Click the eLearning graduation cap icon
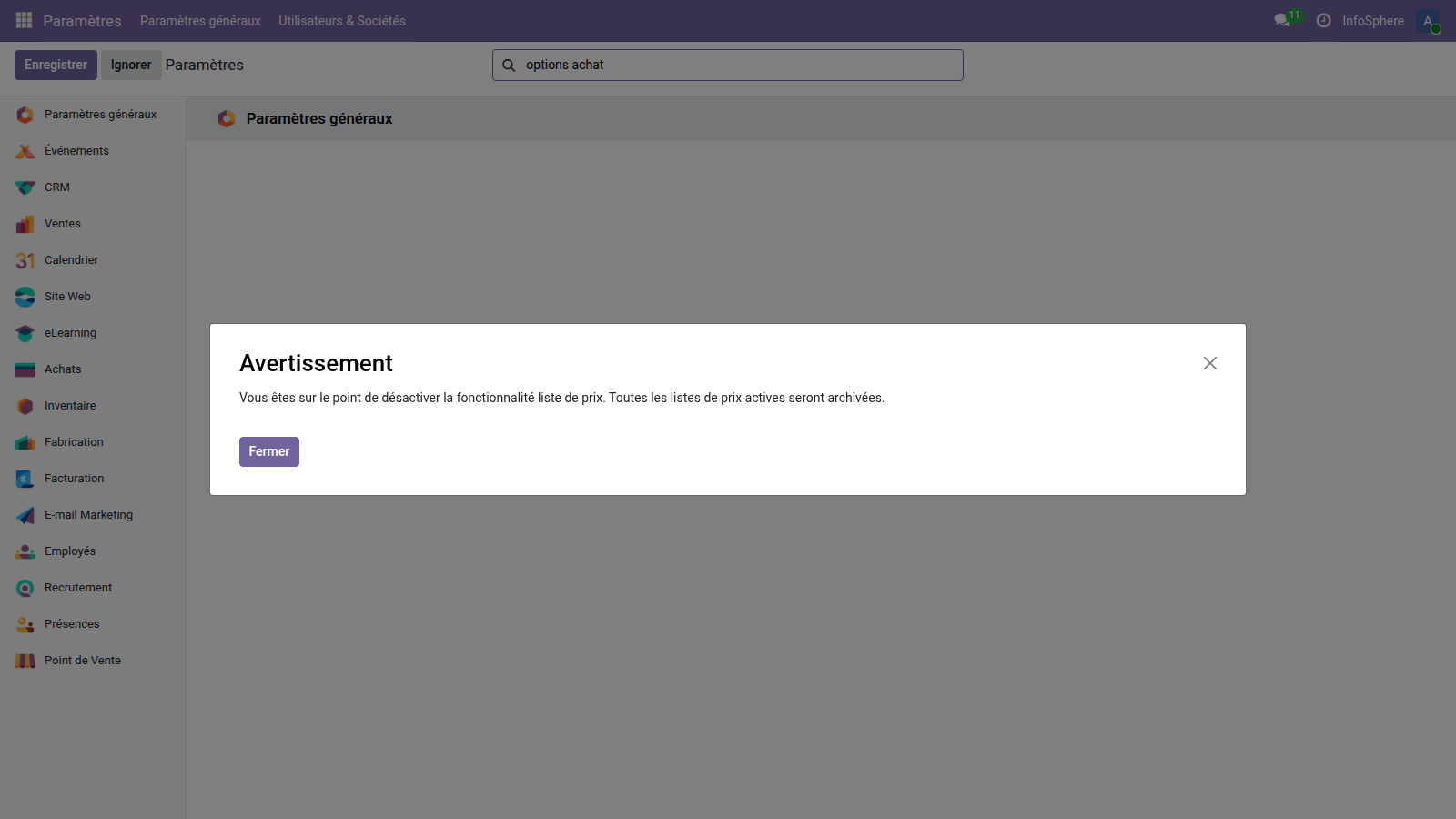The height and width of the screenshot is (819, 1456). pyautogui.click(x=25, y=333)
